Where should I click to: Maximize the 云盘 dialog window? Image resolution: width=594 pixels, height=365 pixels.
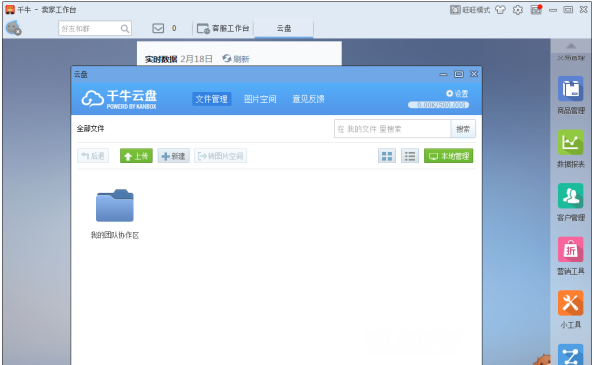point(459,74)
